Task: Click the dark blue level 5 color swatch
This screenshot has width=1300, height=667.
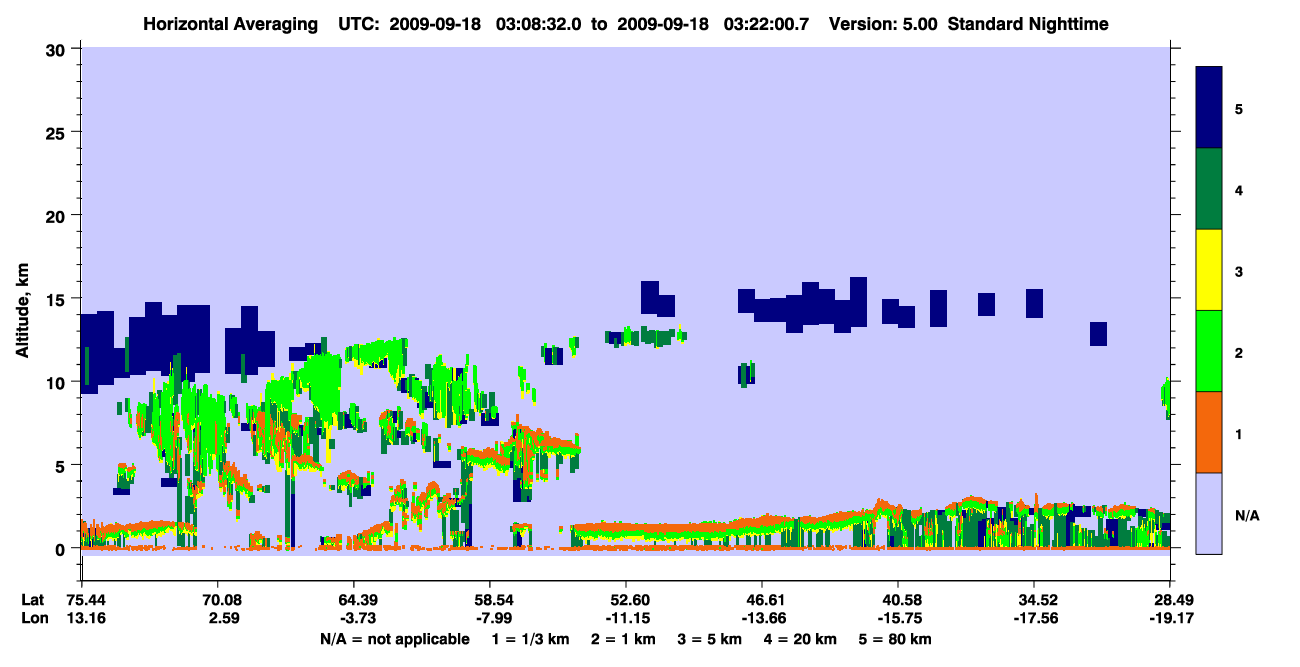Action: 1209,108
